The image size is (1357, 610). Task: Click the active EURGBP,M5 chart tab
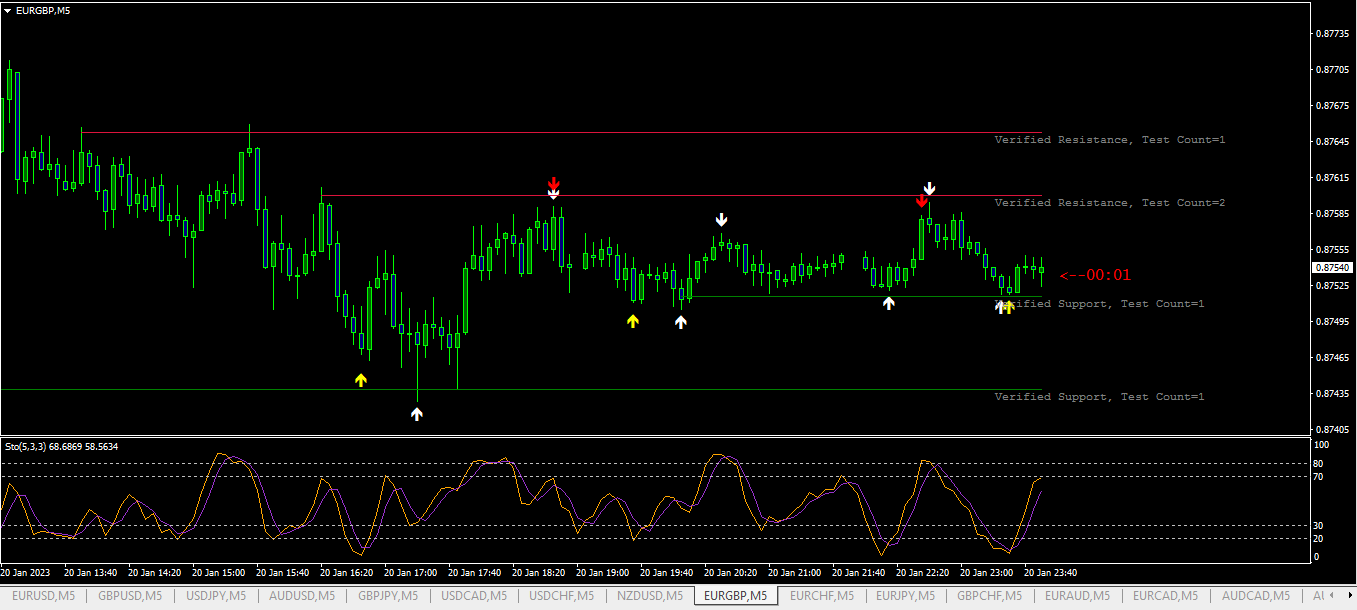click(736, 596)
